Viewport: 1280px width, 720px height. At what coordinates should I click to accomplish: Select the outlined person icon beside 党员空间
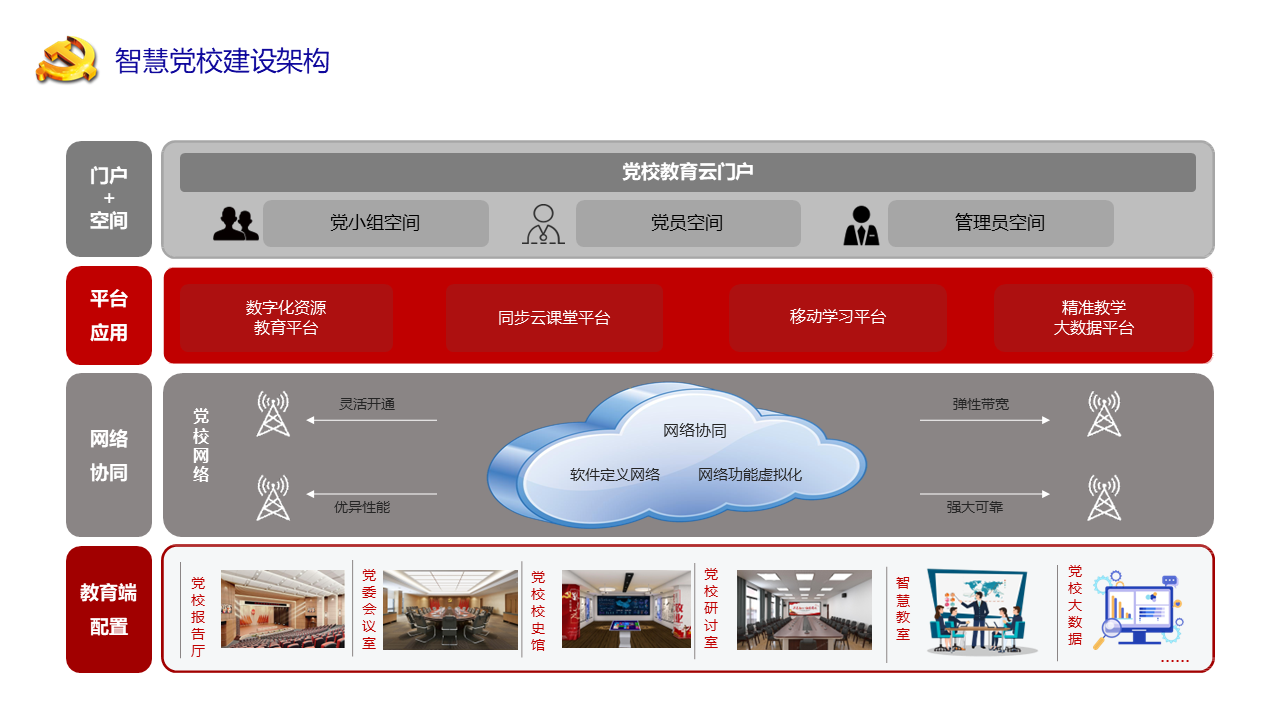(x=543, y=224)
